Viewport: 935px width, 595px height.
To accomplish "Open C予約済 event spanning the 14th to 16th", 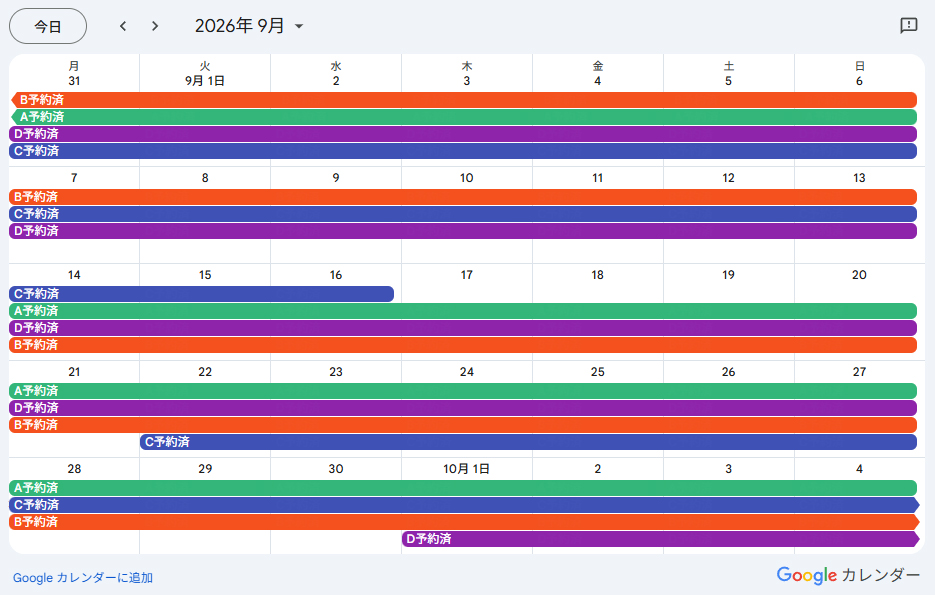I will click(202, 294).
